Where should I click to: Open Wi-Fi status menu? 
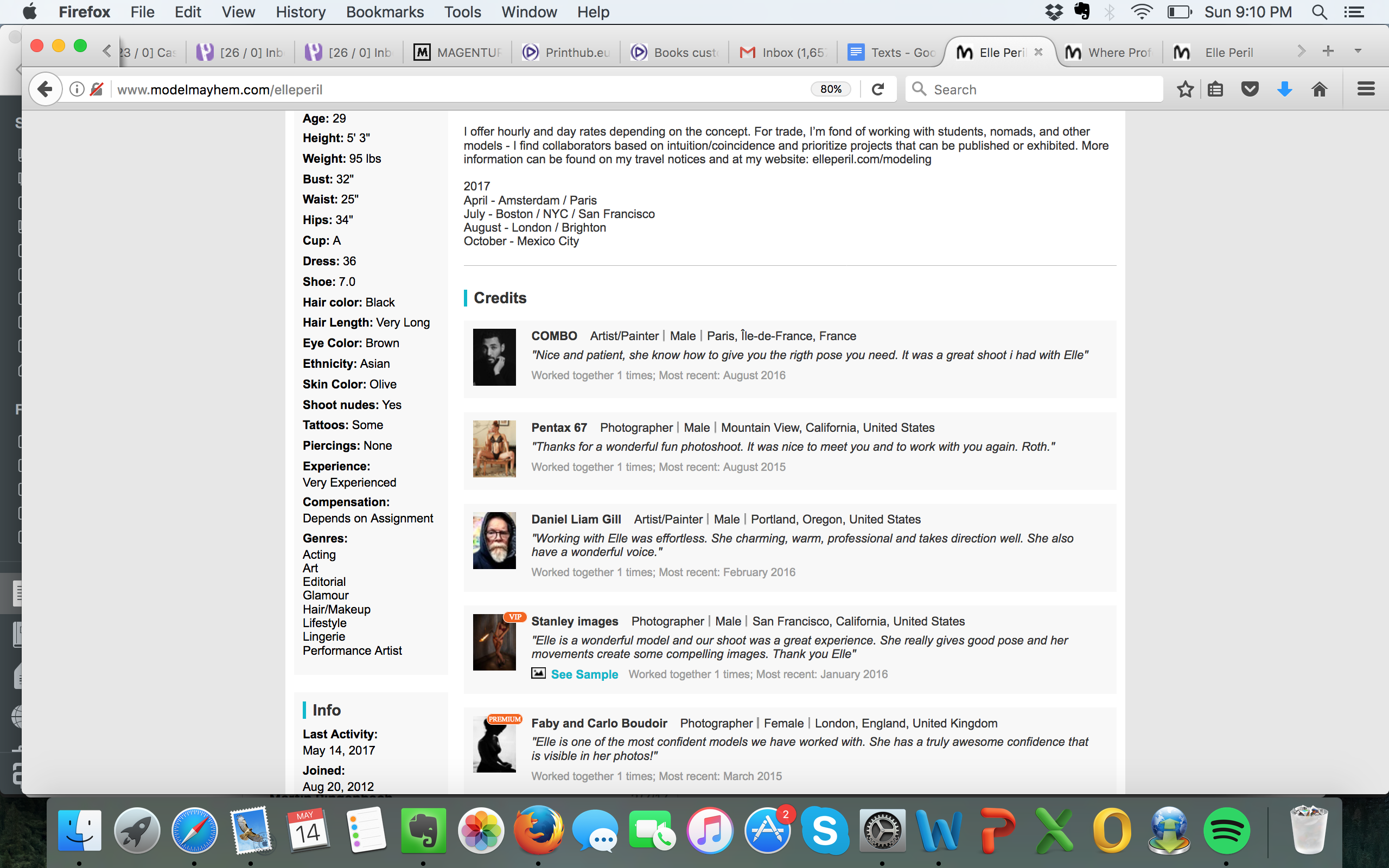[x=1141, y=12]
